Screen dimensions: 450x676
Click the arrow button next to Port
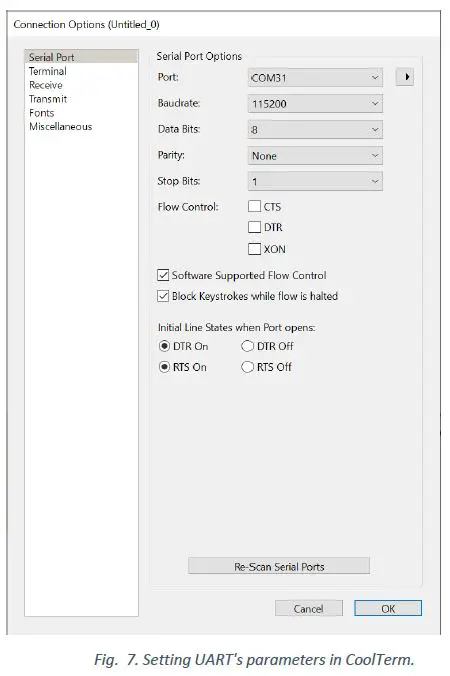point(405,77)
